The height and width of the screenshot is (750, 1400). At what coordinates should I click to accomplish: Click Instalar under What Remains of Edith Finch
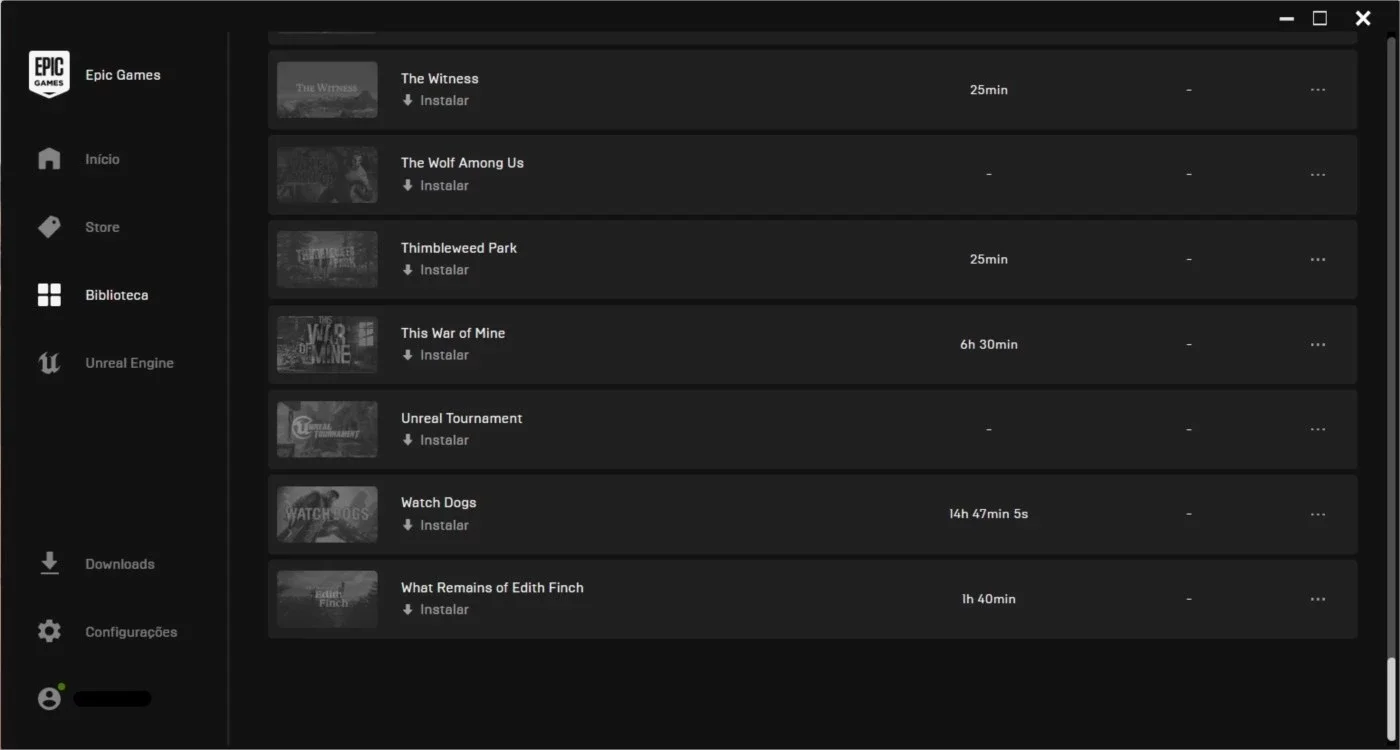(x=435, y=609)
